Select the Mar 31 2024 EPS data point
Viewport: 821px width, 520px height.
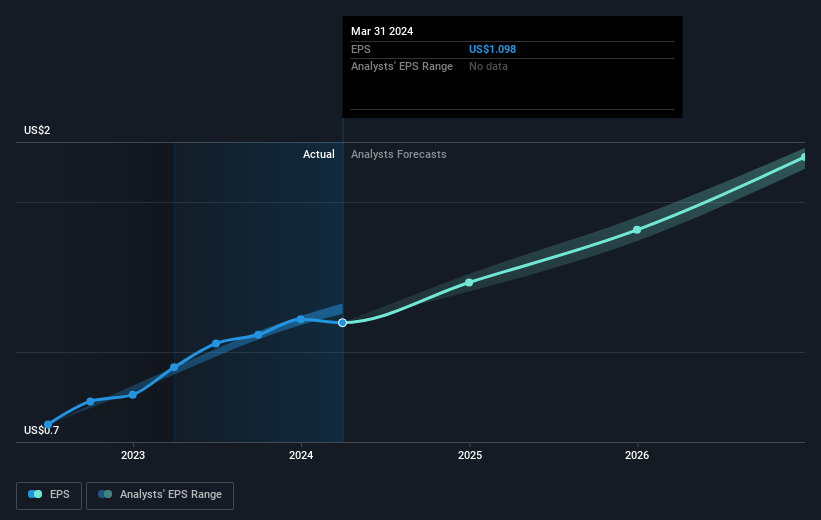pos(342,323)
